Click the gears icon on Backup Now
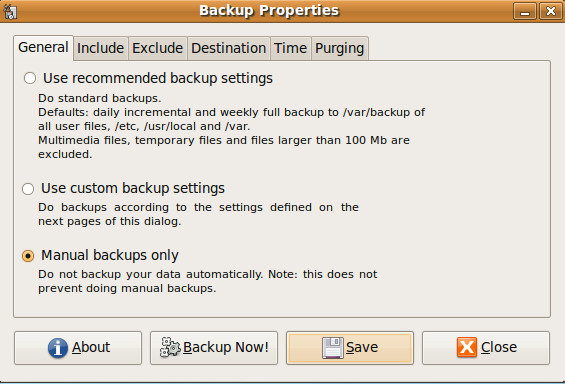565x384 pixels. click(x=170, y=347)
